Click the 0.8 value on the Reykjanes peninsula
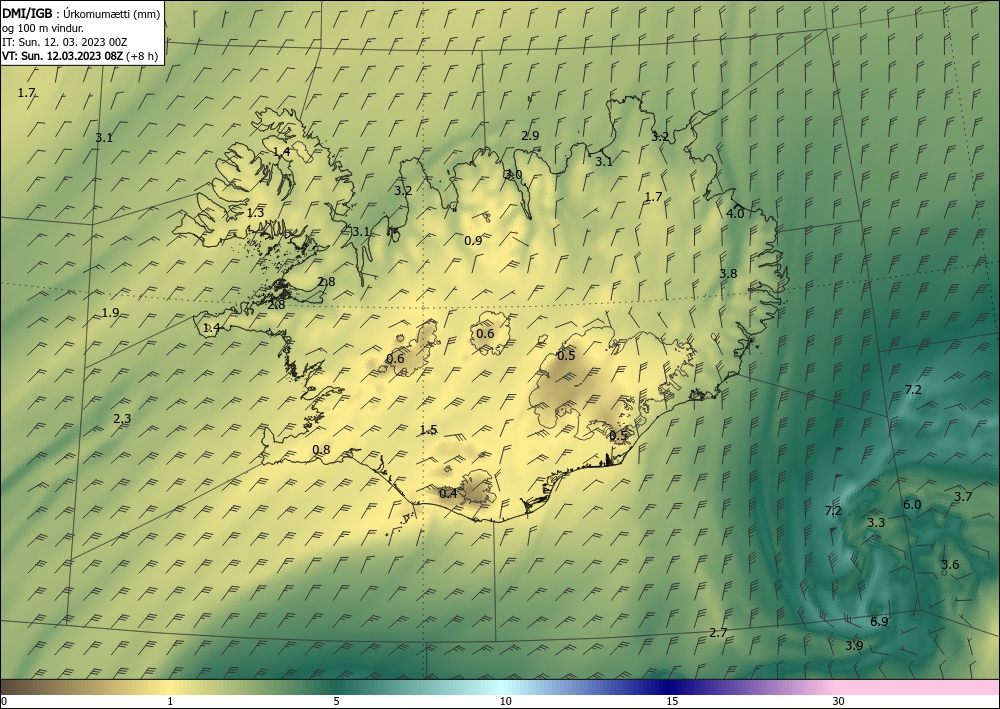The image size is (1000, 709). 321,450
